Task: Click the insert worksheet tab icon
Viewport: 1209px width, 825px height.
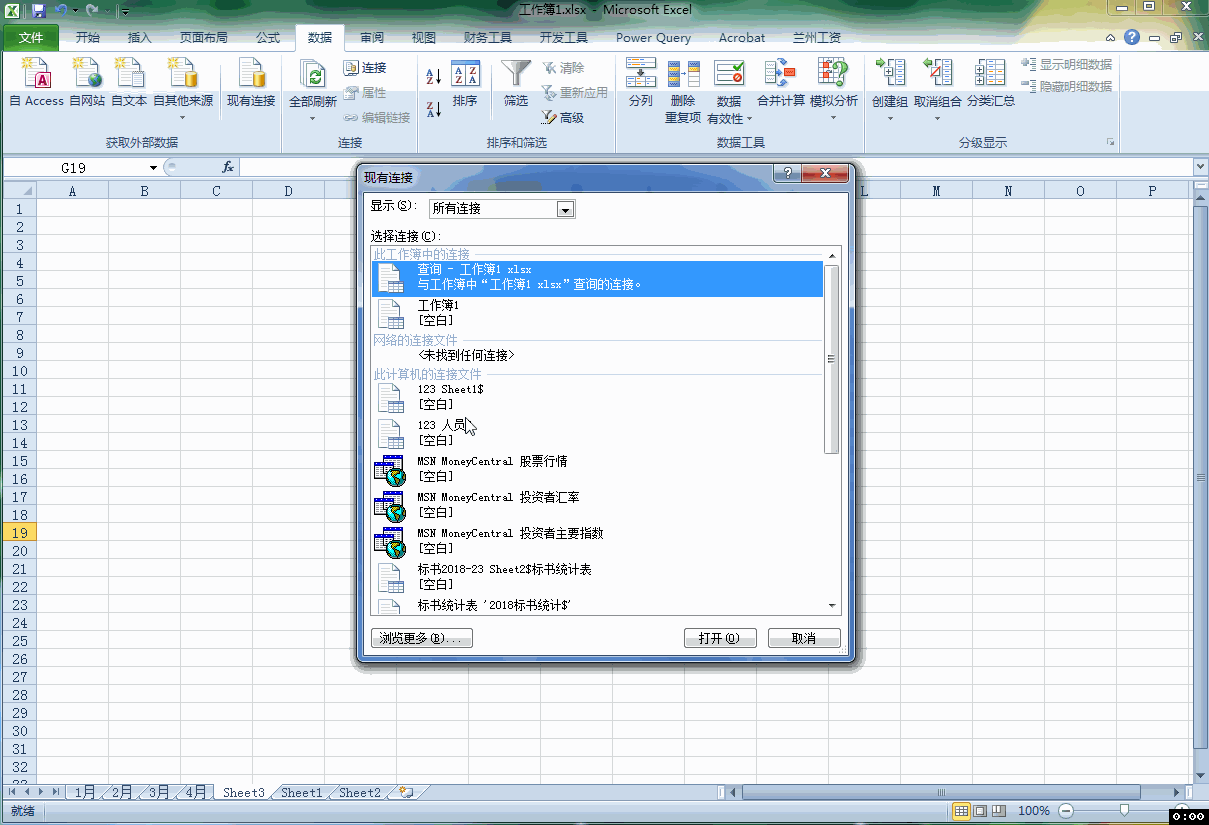Action: [405, 792]
